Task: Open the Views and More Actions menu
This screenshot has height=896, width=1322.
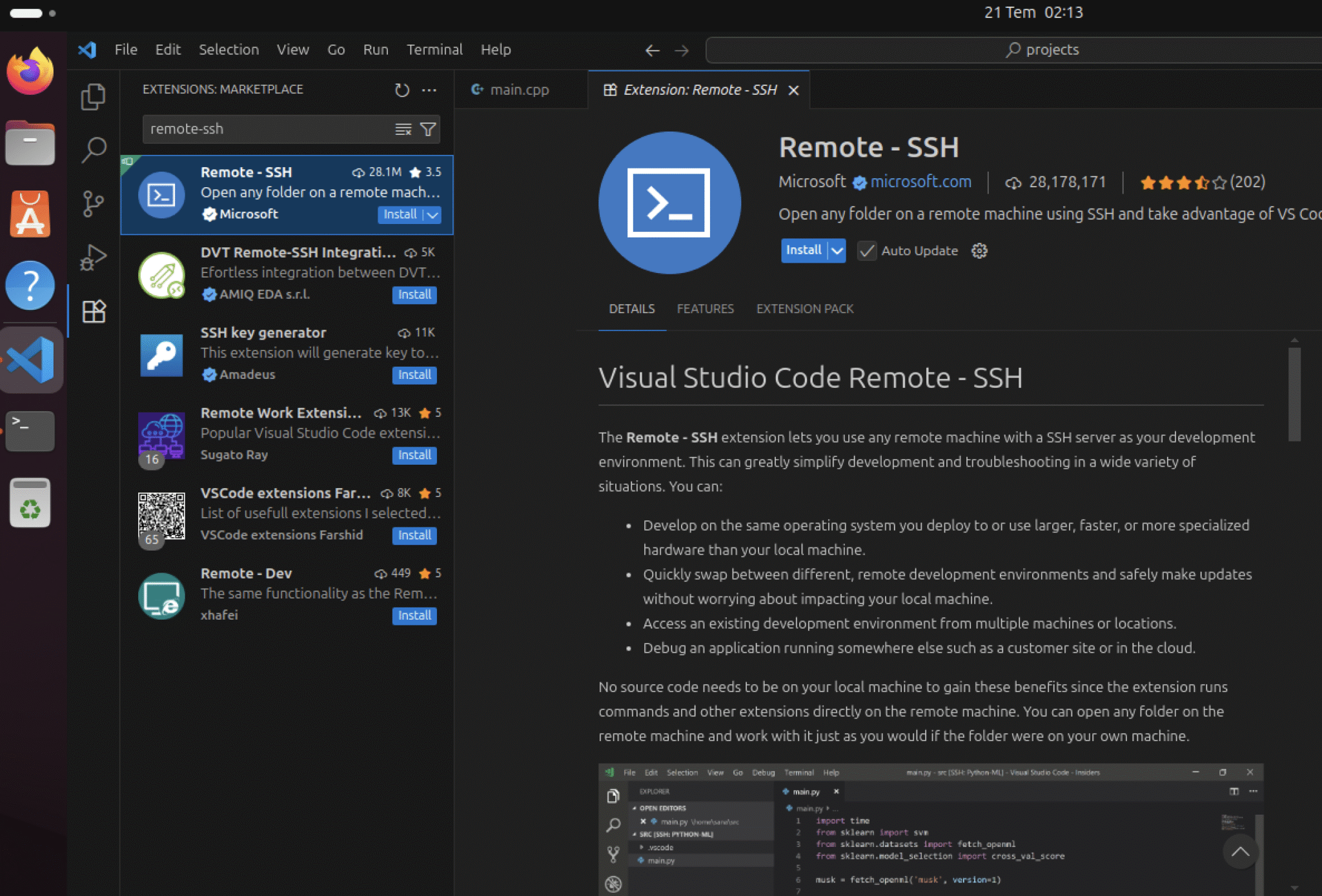Action: (x=429, y=90)
